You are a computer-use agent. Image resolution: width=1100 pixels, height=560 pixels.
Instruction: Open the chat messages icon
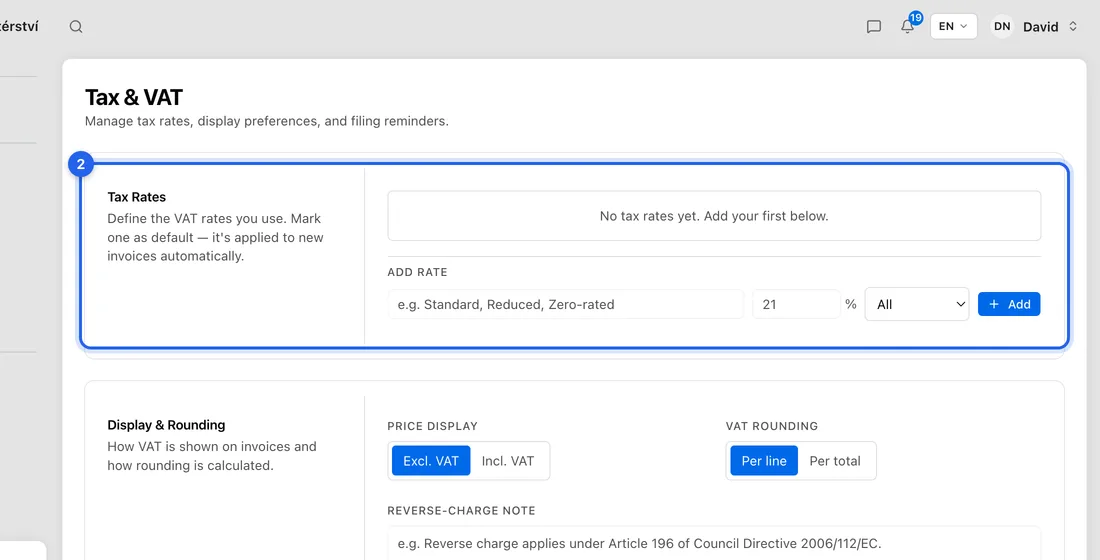pyautogui.click(x=873, y=27)
